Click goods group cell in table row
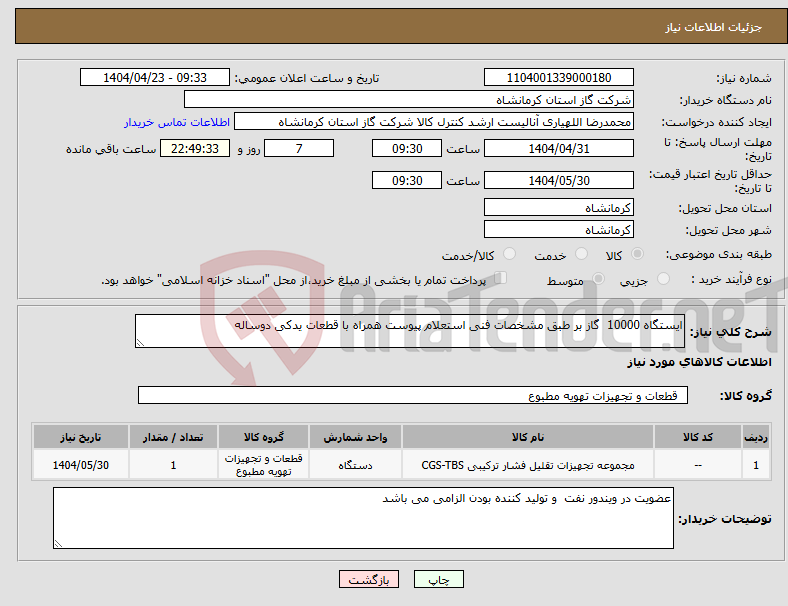This screenshot has height=606, width=788. [263, 465]
